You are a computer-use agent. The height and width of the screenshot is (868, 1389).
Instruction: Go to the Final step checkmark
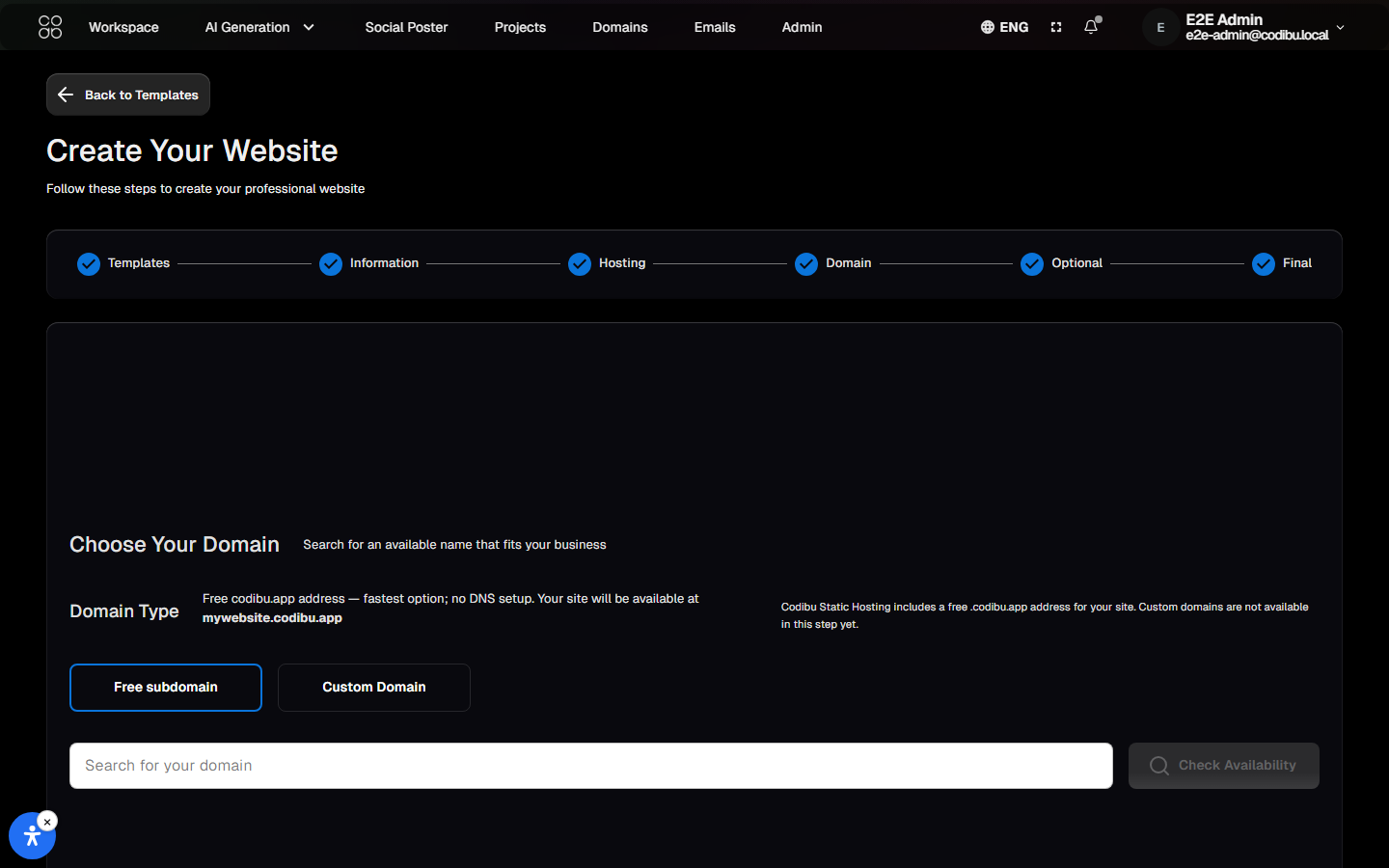click(x=1264, y=263)
